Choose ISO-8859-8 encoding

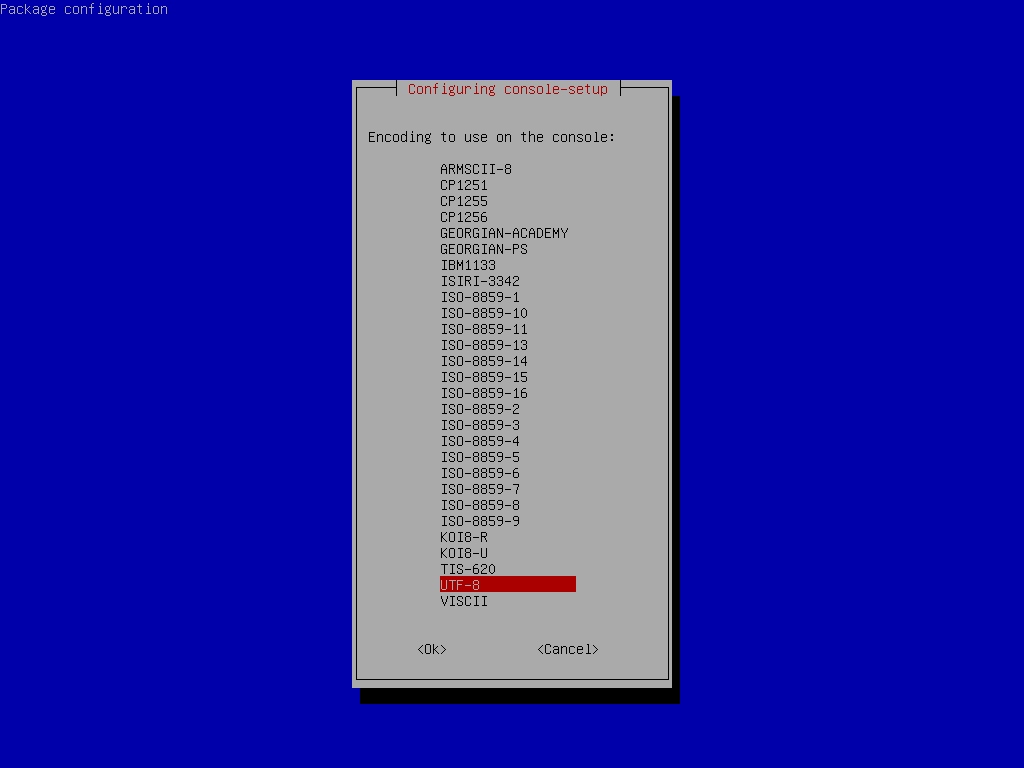pyautogui.click(x=480, y=505)
